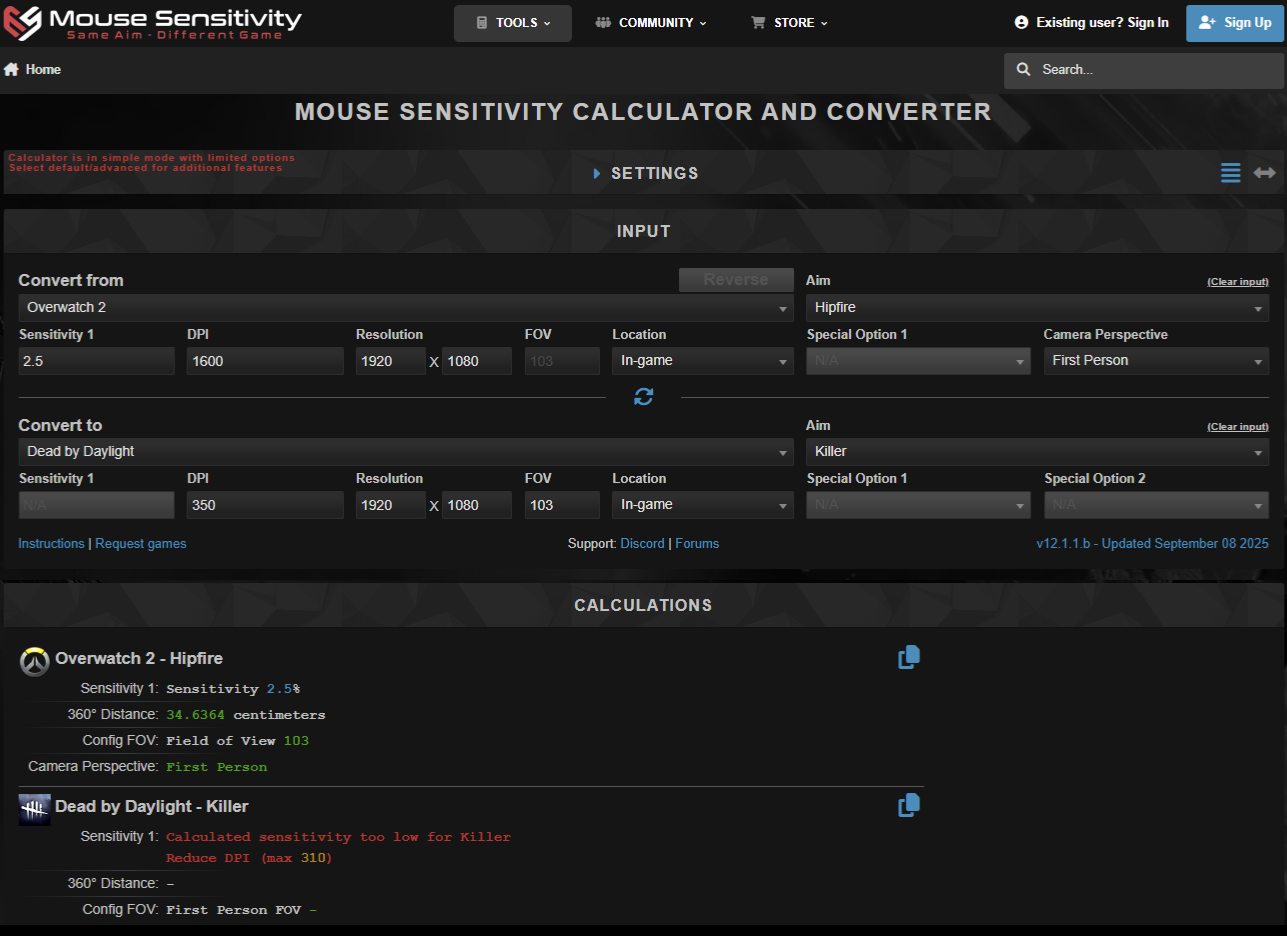1287x936 pixels.
Task: Click the Dead by Daylight - Killer heading
Action: click(x=152, y=806)
